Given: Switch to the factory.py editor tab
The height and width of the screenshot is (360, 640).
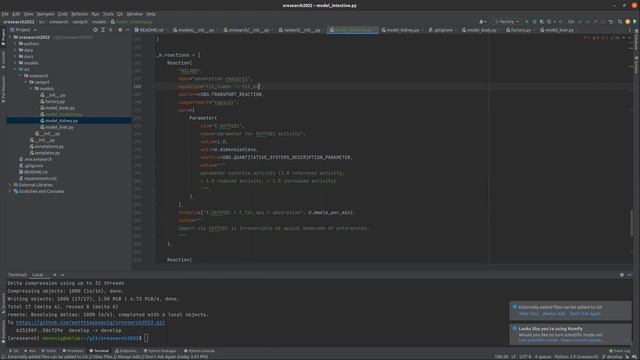Looking at the screenshot, I should (518, 30).
